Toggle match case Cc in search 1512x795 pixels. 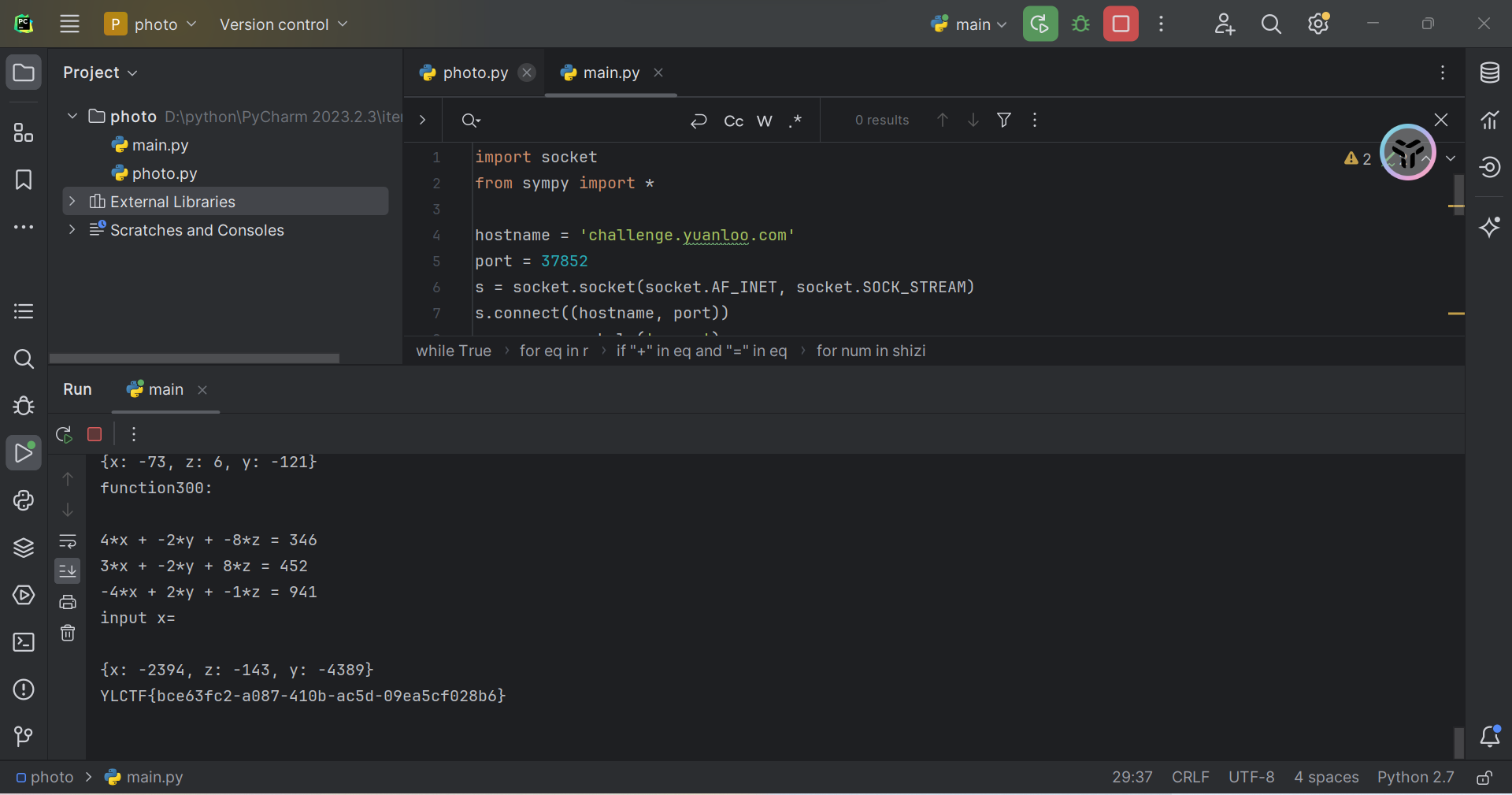[733, 121]
